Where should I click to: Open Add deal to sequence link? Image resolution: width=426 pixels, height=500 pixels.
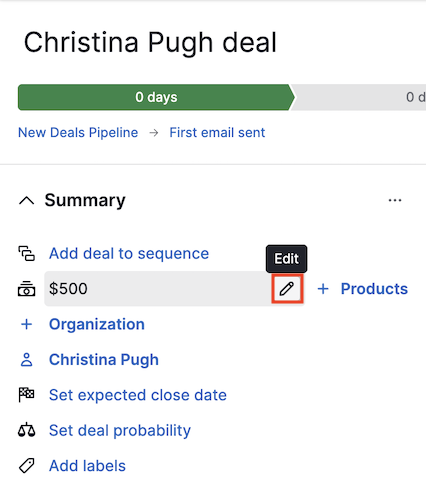[x=129, y=254]
